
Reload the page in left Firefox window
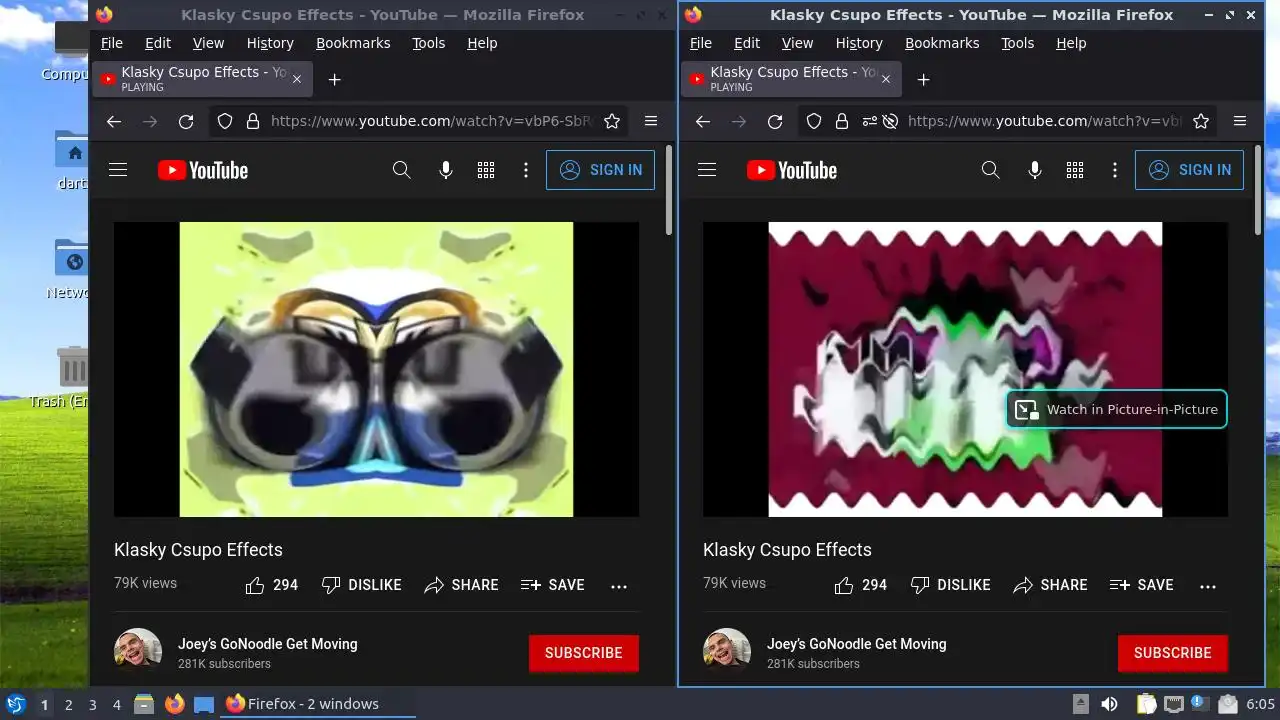[186, 121]
